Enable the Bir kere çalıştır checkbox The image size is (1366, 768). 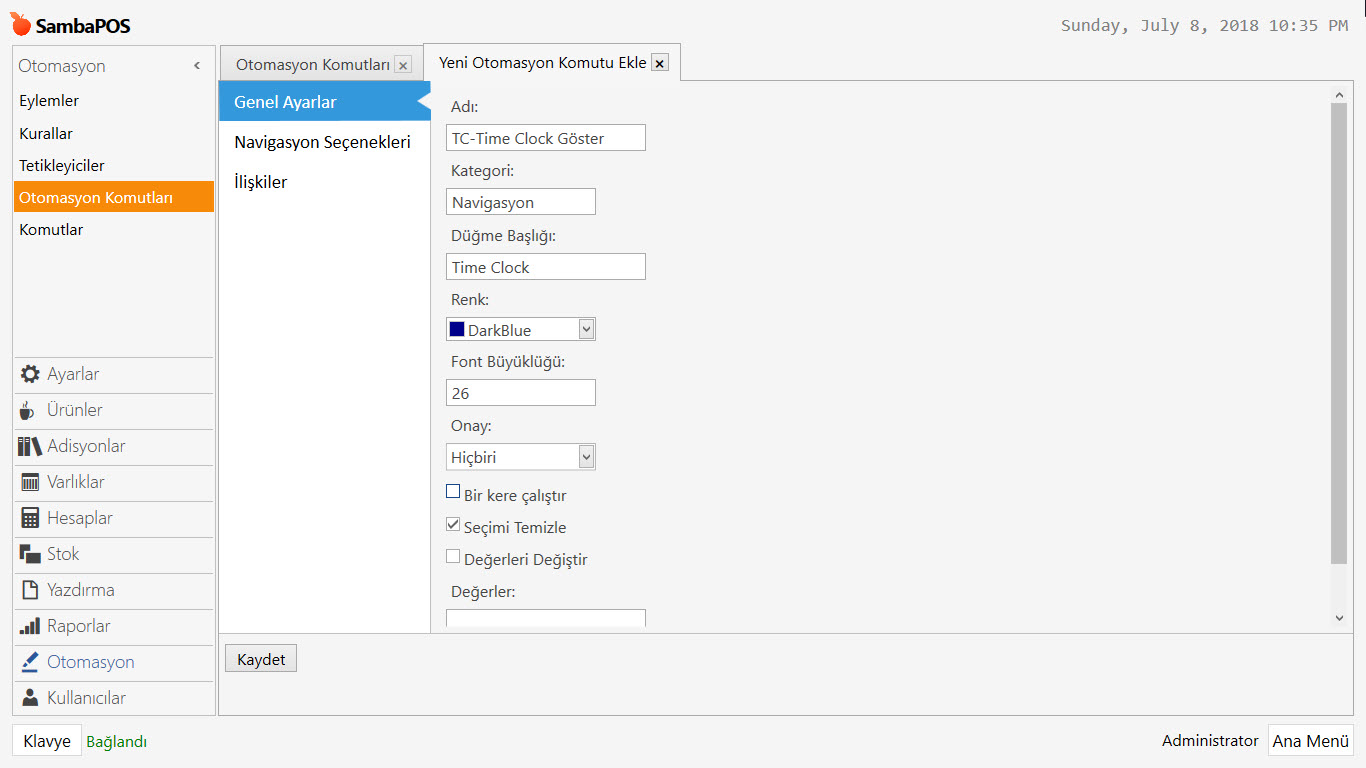[453, 491]
